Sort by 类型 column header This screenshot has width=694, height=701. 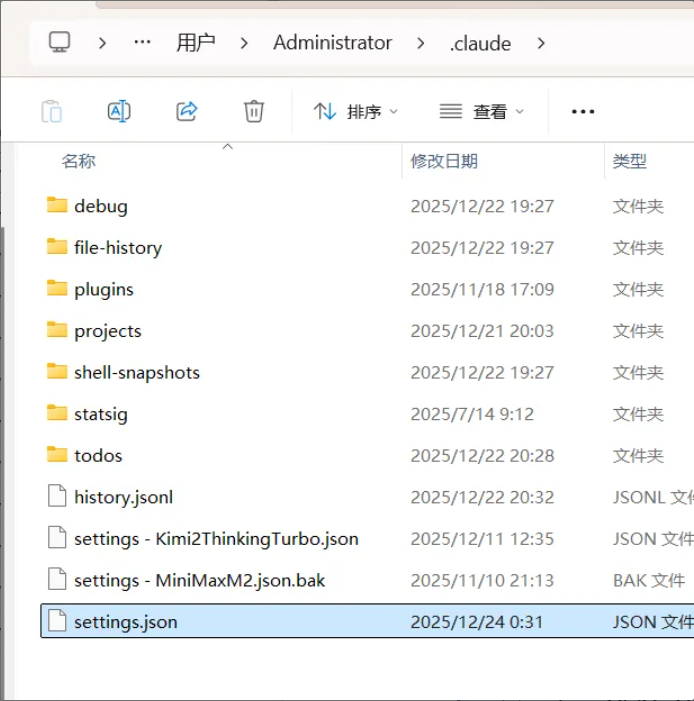coord(630,161)
